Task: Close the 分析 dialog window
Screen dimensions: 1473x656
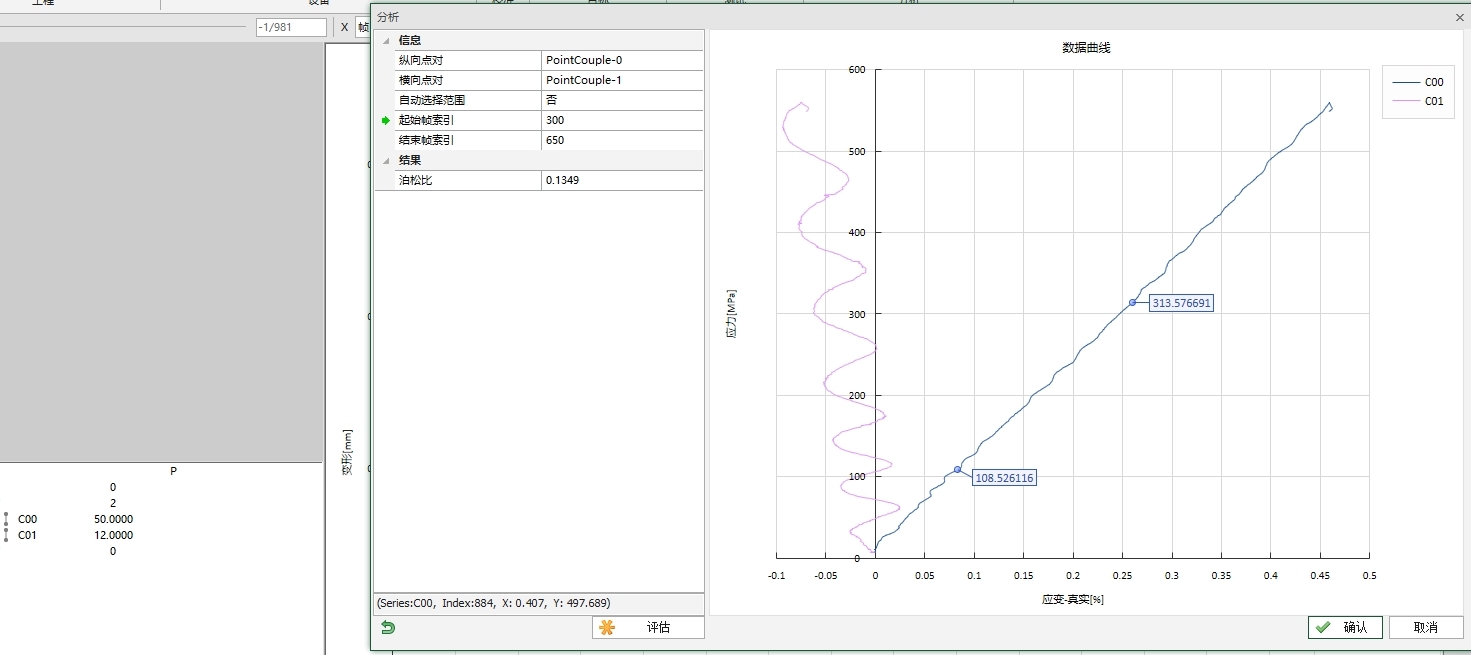Action: pyautogui.click(x=1459, y=17)
